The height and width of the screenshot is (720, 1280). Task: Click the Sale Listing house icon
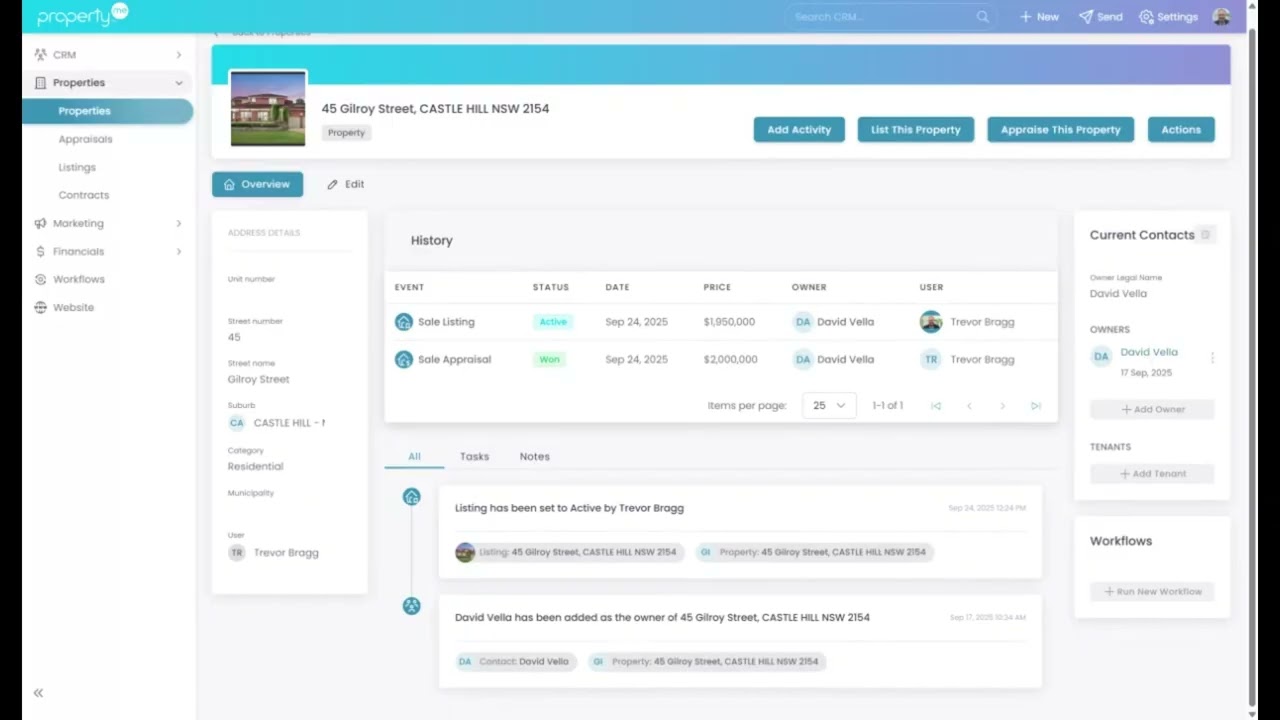coord(403,322)
